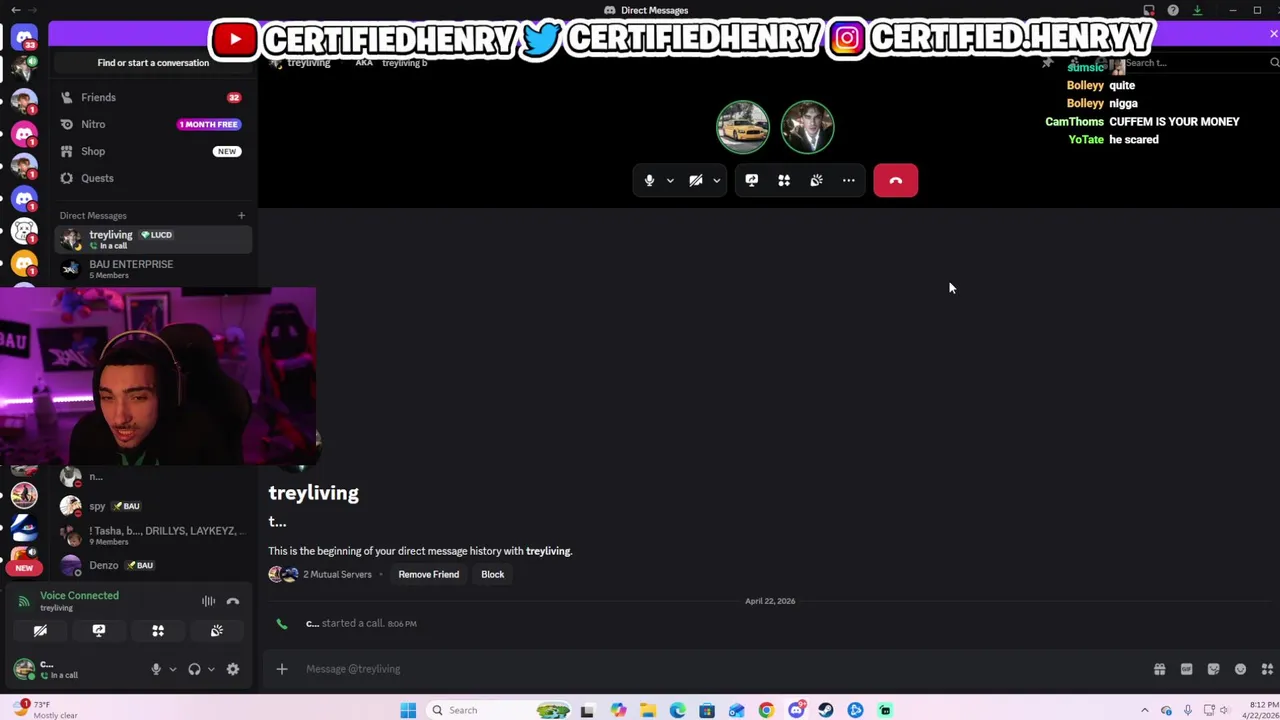This screenshot has width=1280, height=720.
Task: Select treyliving direct message
Action: pos(153,239)
